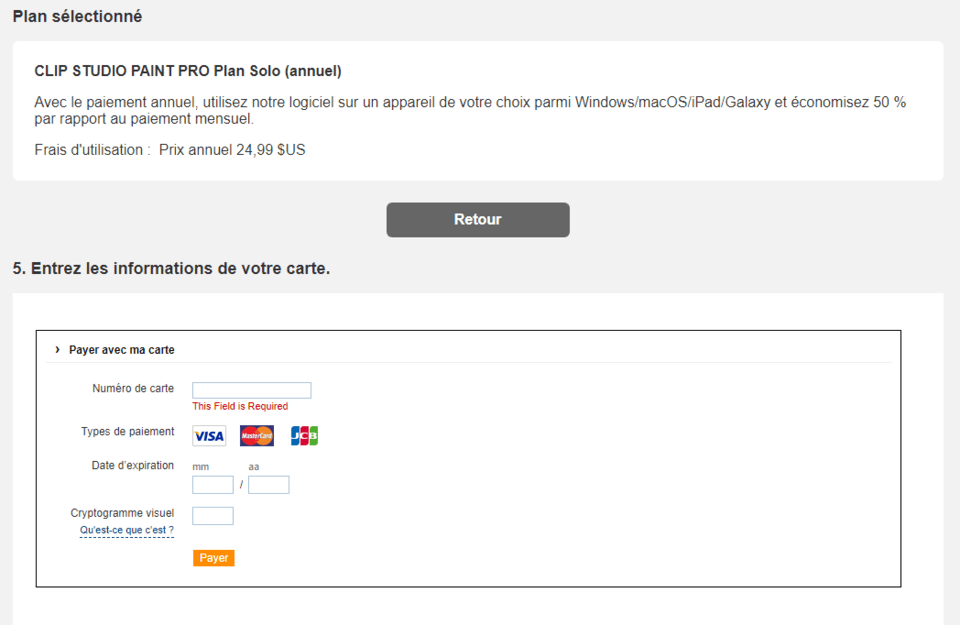This screenshot has width=960, height=625.
Task: Focus the Cryptogramme visuel input box
Action: (x=212, y=516)
